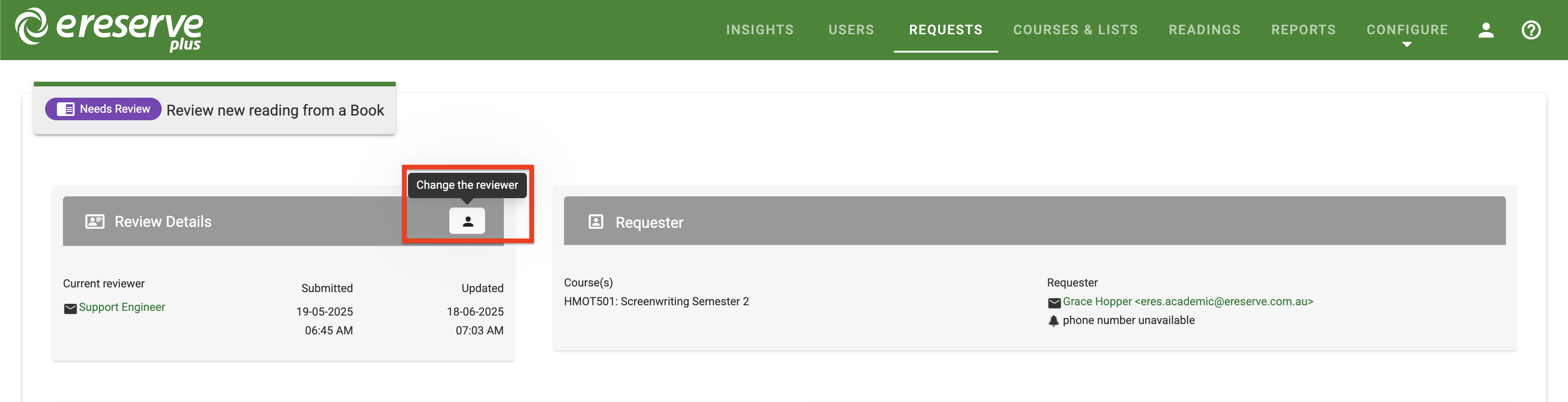Click the Change the reviewer person icon
This screenshot has height=402, width=1568.
[x=467, y=221]
